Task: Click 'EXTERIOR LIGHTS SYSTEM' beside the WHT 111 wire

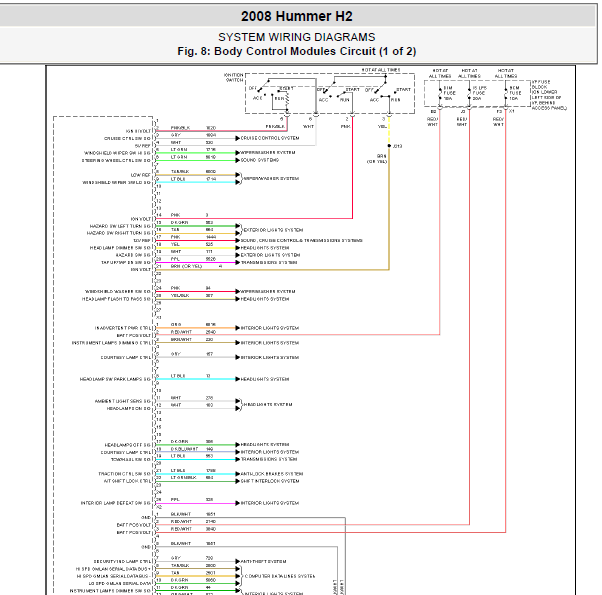Action: click(270, 255)
